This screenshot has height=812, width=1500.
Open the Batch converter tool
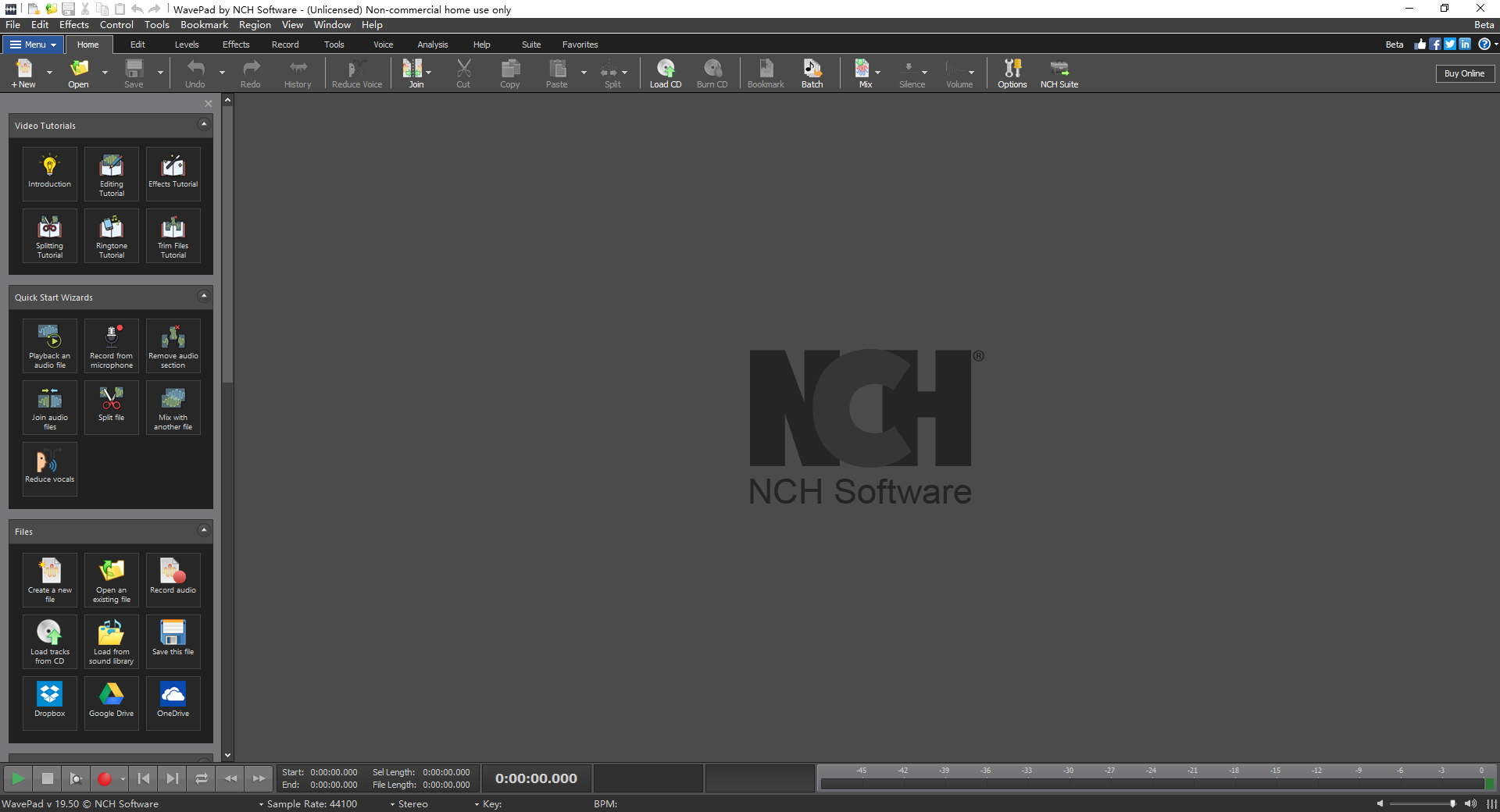tap(812, 73)
